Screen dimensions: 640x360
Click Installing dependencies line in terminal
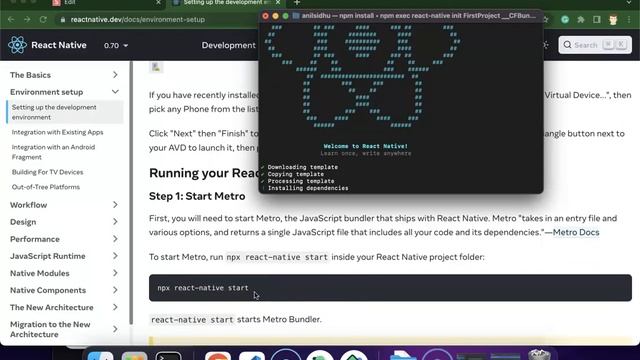pyautogui.click(x=308, y=188)
